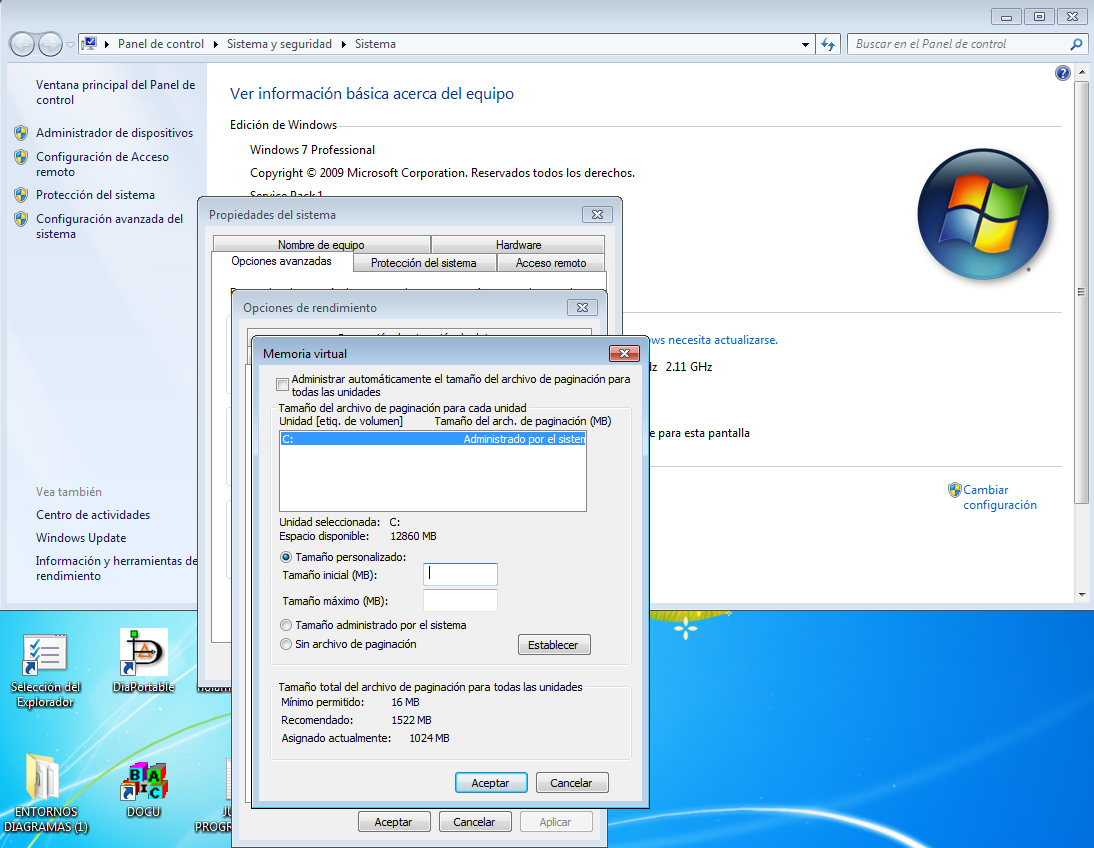
Task: Open the address bar history dropdown arrow
Action: pos(805,44)
